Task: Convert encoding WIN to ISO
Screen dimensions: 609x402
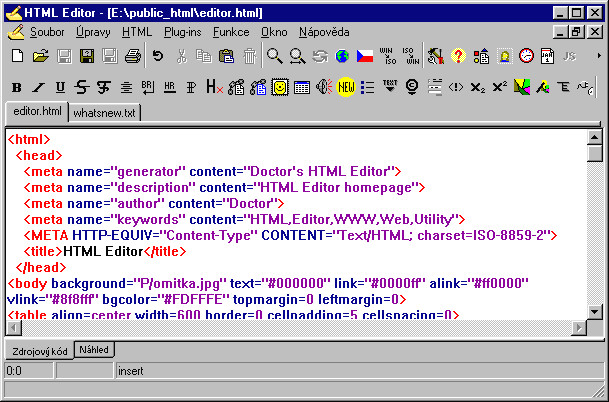Action: coord(387,56)
